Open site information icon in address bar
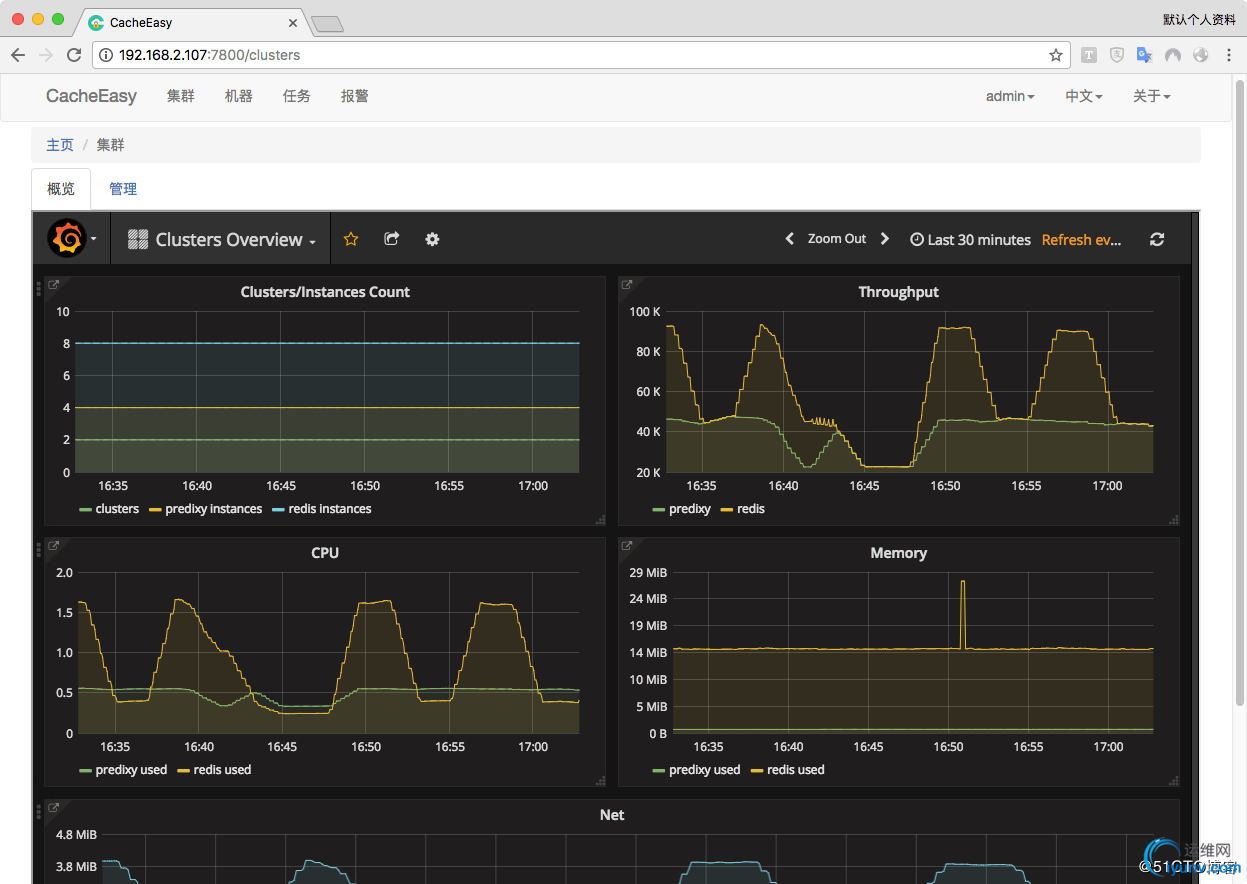This screenshot has width=1247, height=884. point(106,55)
